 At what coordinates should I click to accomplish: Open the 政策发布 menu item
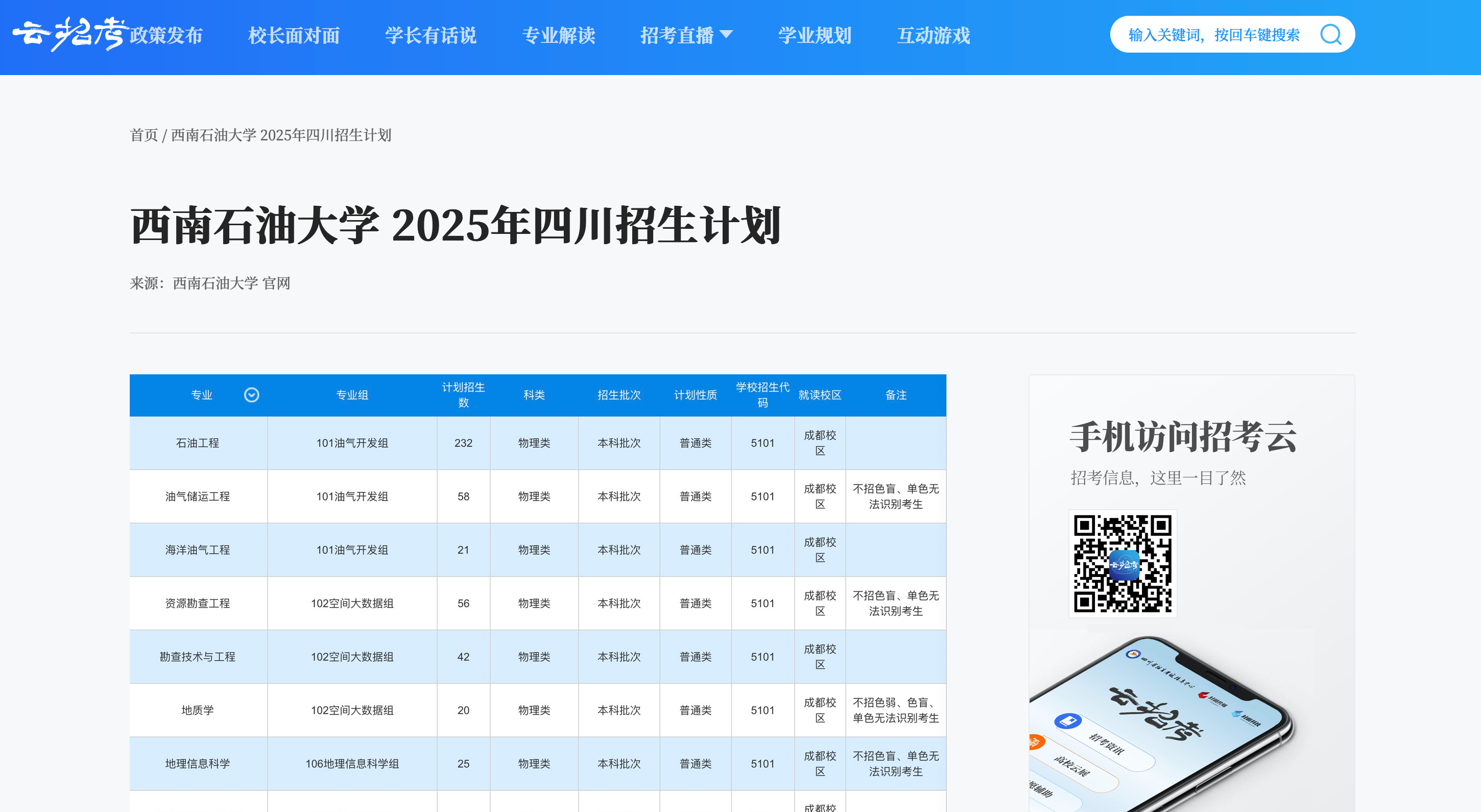click(166, 36)
